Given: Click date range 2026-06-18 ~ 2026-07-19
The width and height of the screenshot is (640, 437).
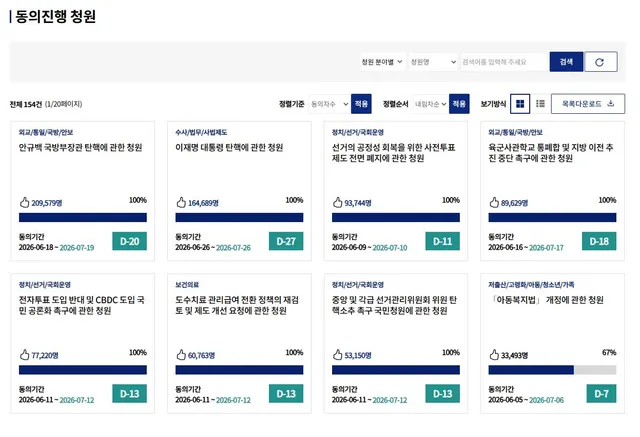Looking at the screenshot, I should (x=56, y=248).
